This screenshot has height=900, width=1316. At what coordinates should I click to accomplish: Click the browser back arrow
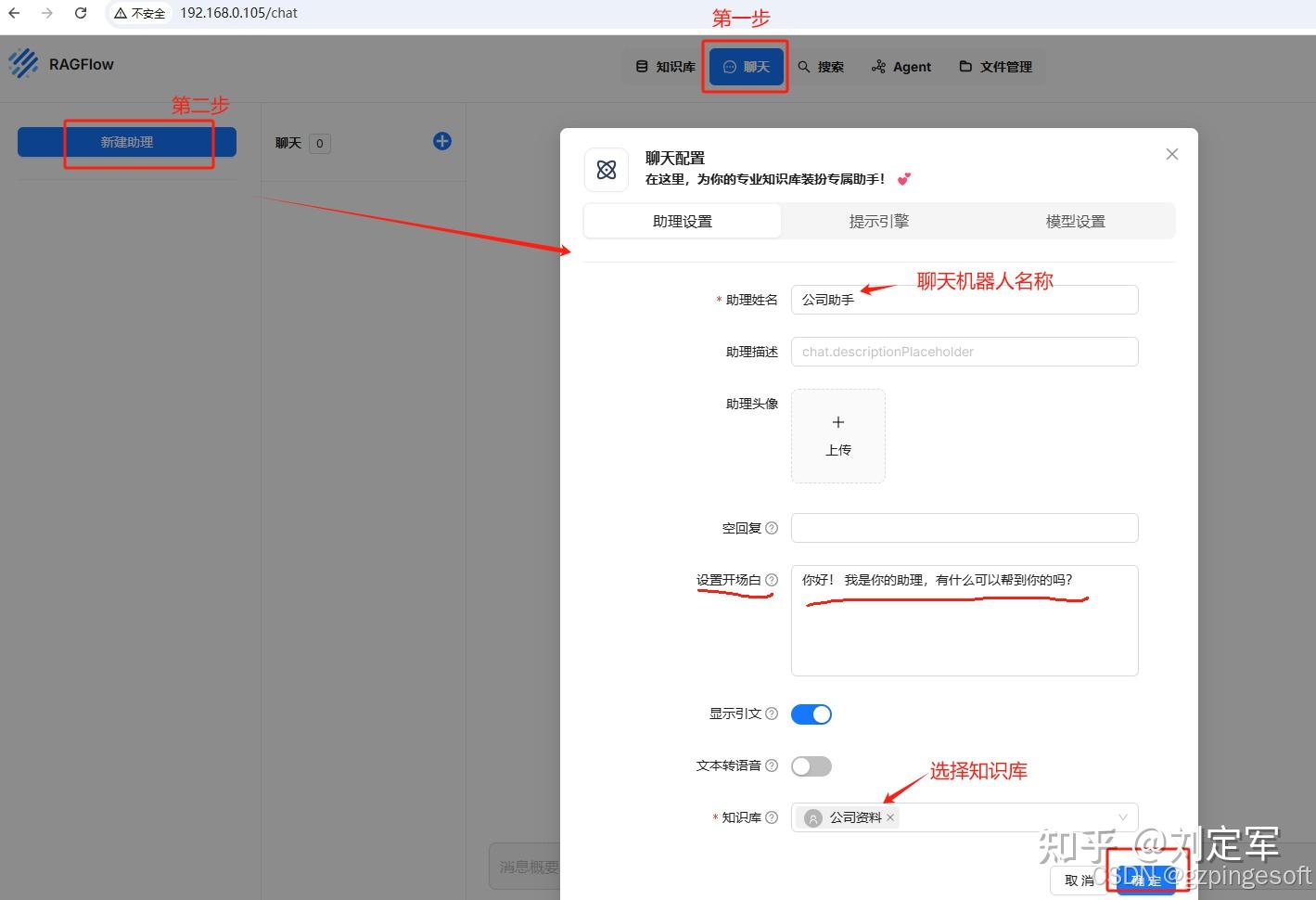14,13
